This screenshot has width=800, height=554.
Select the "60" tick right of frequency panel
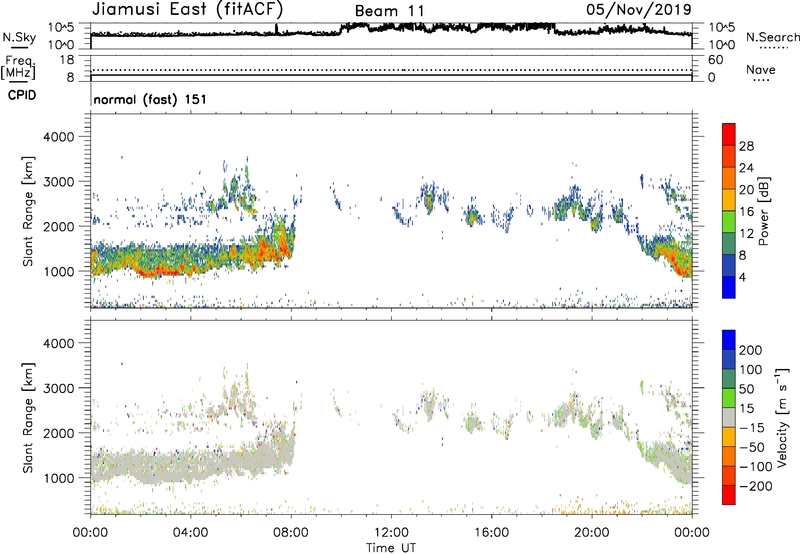pyautogui.click(x=715, y=60)
